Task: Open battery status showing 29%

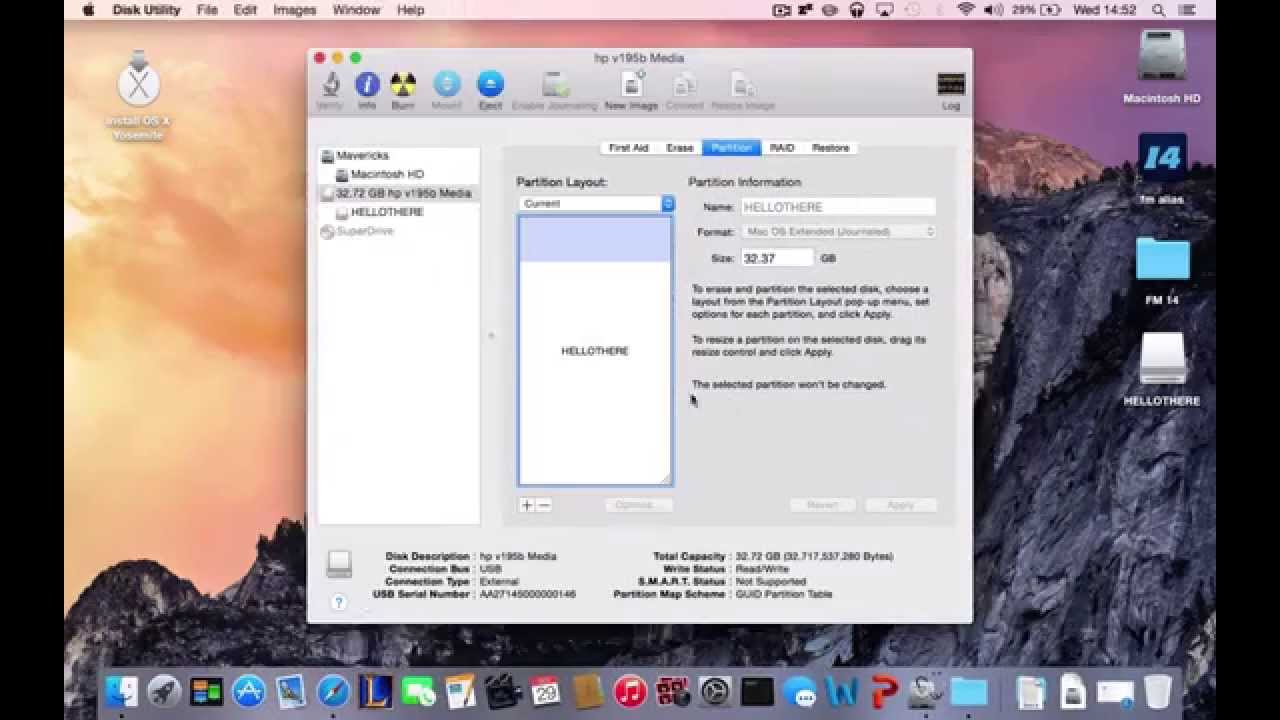Action: click(1036, 10)
